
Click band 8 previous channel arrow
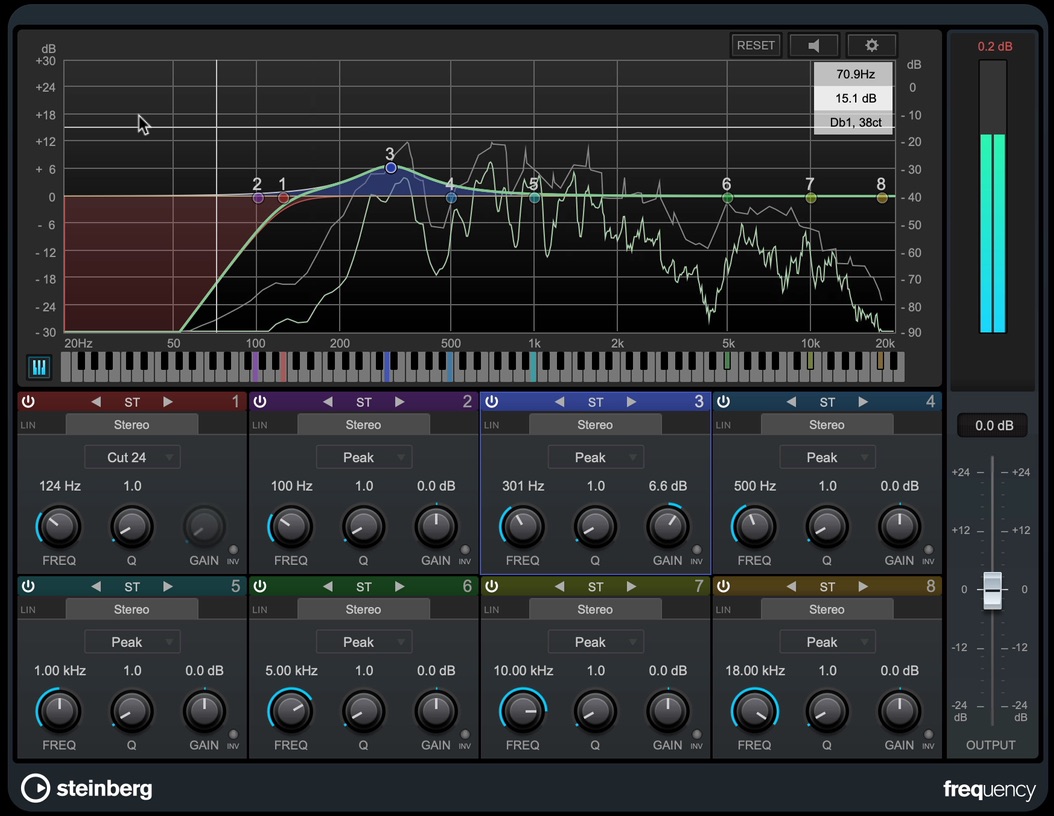point(791,587)
